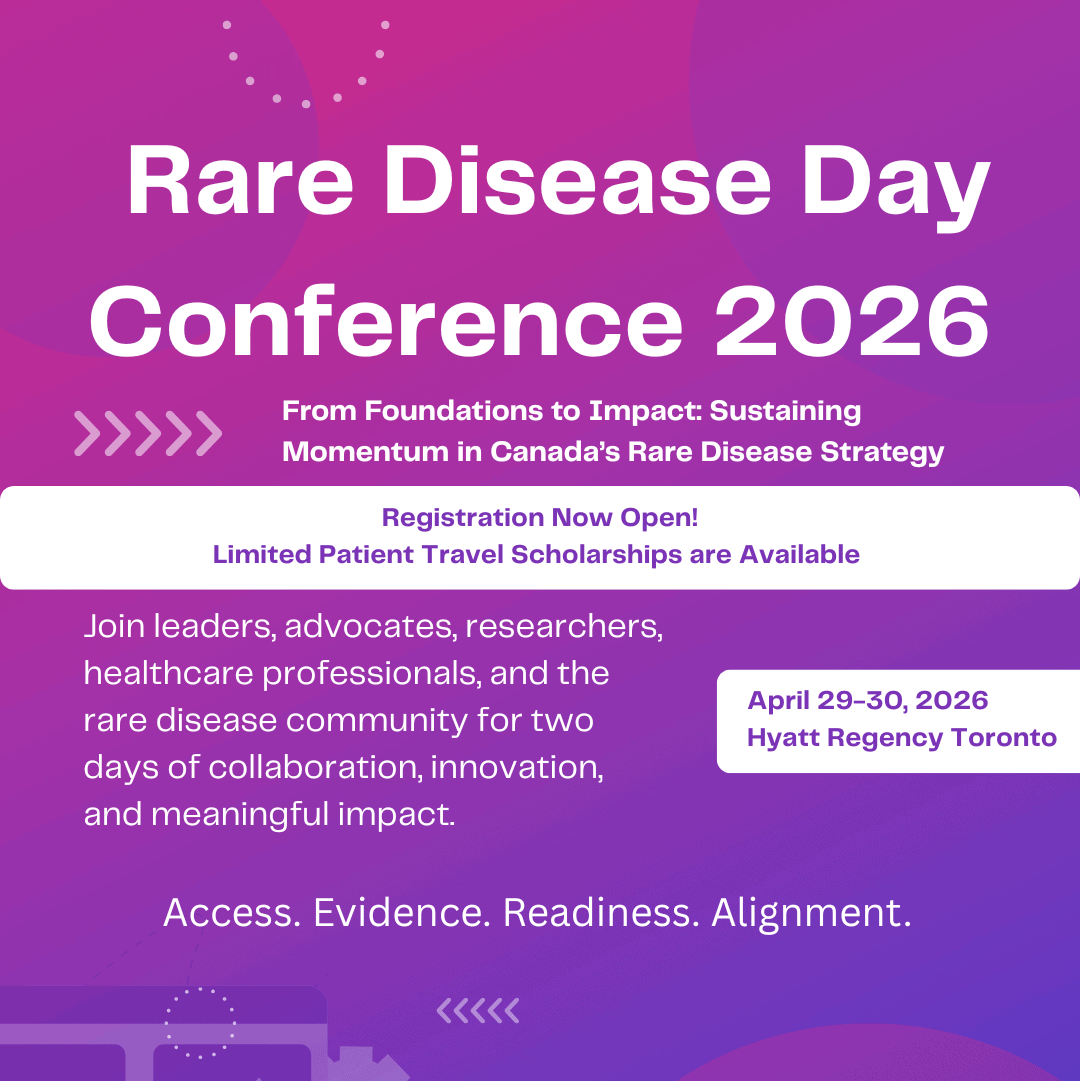Click the "Rare Disease Day" title line
Screen dimensions: 1081x1081
pyautogui.click(x=558, y=185)
